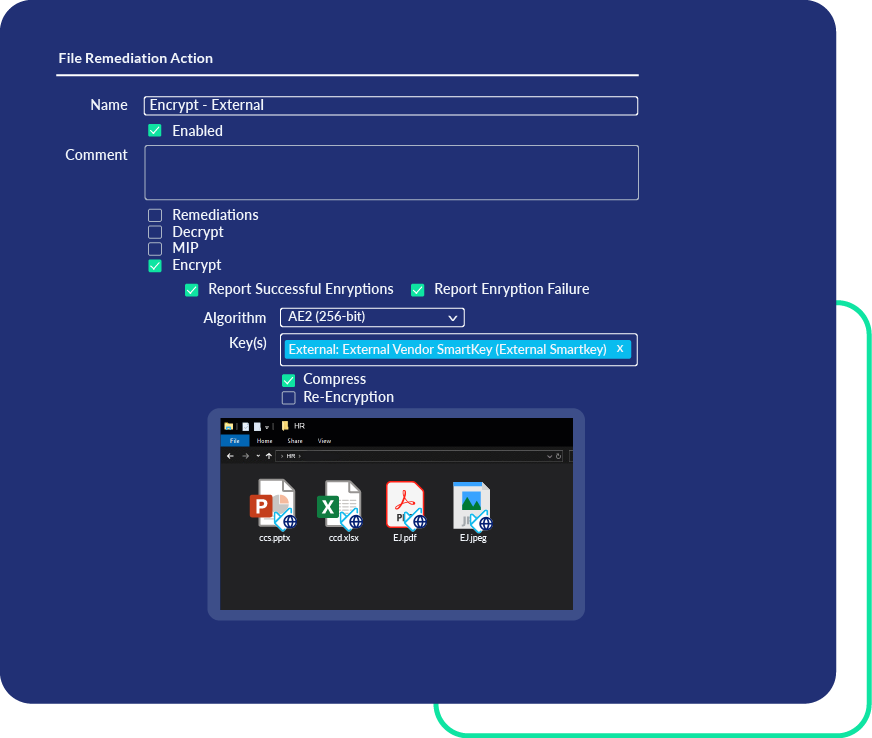Viewport: 872px width, 738px height.
Task: Open the EJ.pdf document icon
Action: 405,505
